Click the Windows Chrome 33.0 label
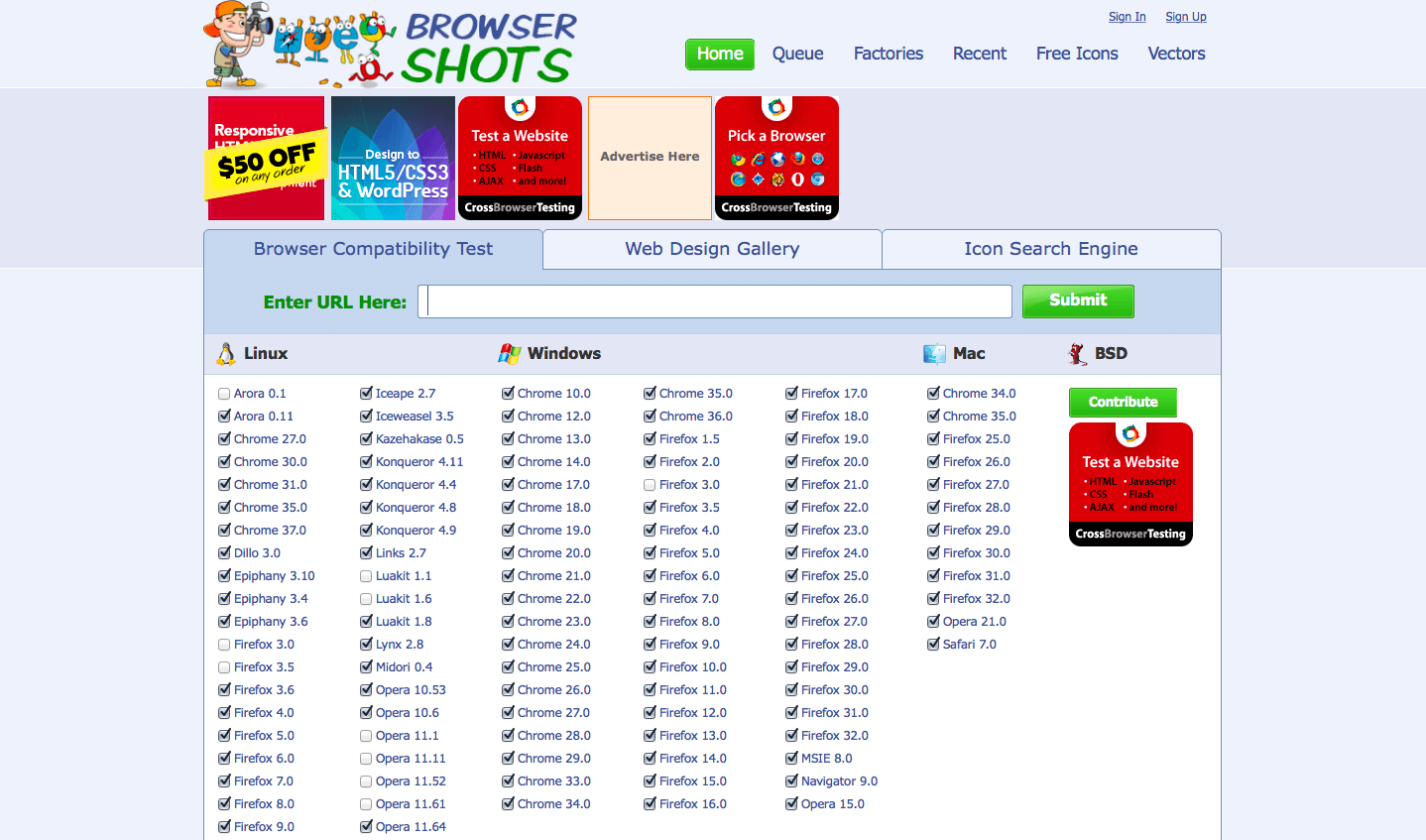This screenshot has width=1426, height=840. (x=554, y=781)
